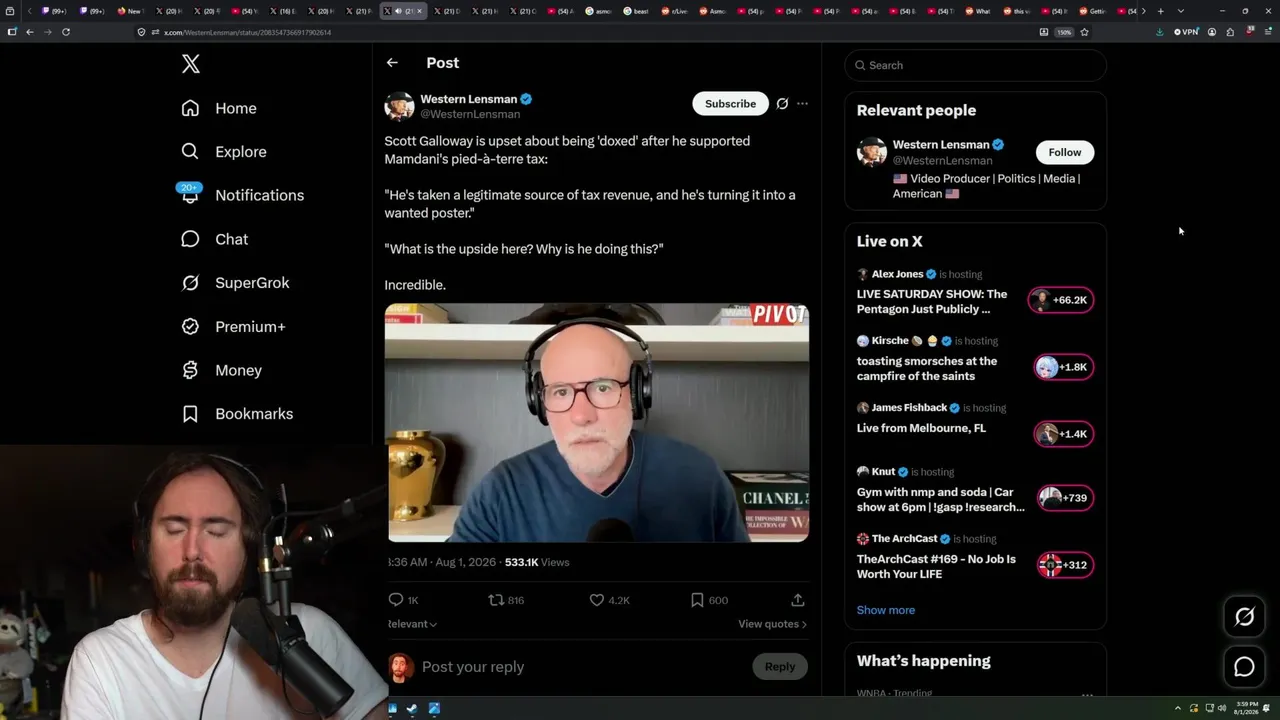Click the X logo in the sidebar
Image resolution: width=1280 pixels, height=720 pixels.
click(x=191, y=64)
